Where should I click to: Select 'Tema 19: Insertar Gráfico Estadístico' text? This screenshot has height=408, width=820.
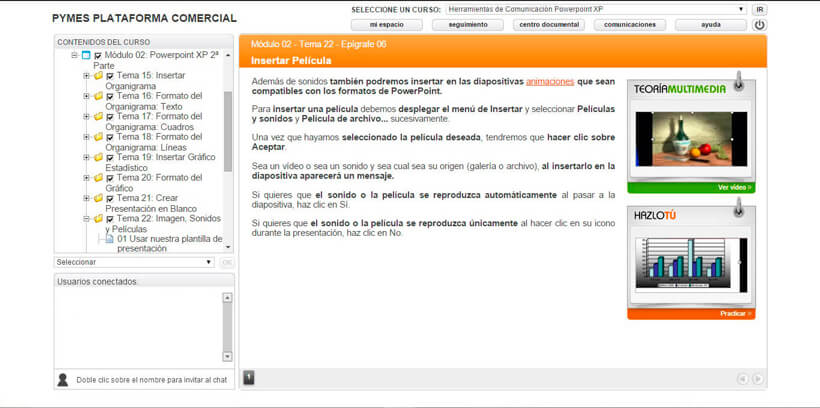click(160, 162)
